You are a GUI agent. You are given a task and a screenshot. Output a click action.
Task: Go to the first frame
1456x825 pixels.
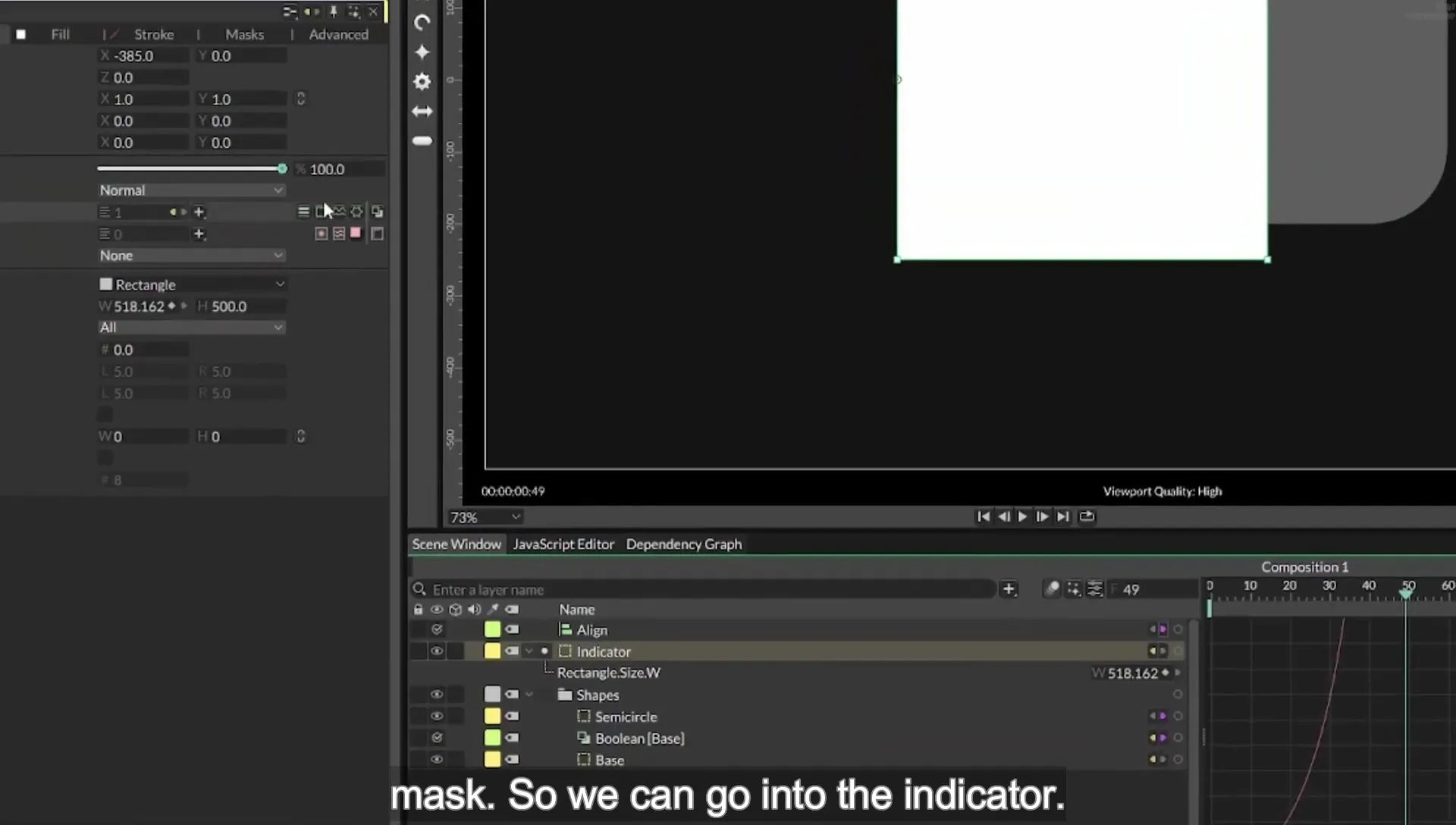[984, 516]
